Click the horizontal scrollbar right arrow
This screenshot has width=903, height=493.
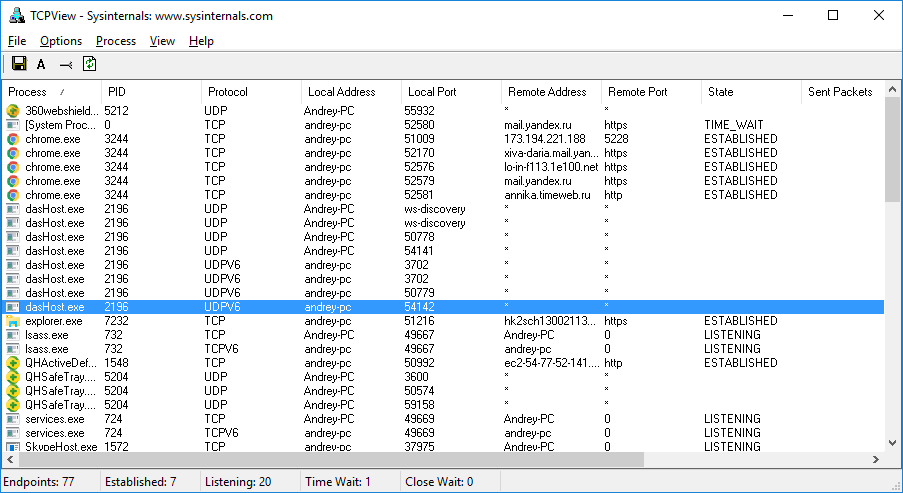tap(875, 459)
